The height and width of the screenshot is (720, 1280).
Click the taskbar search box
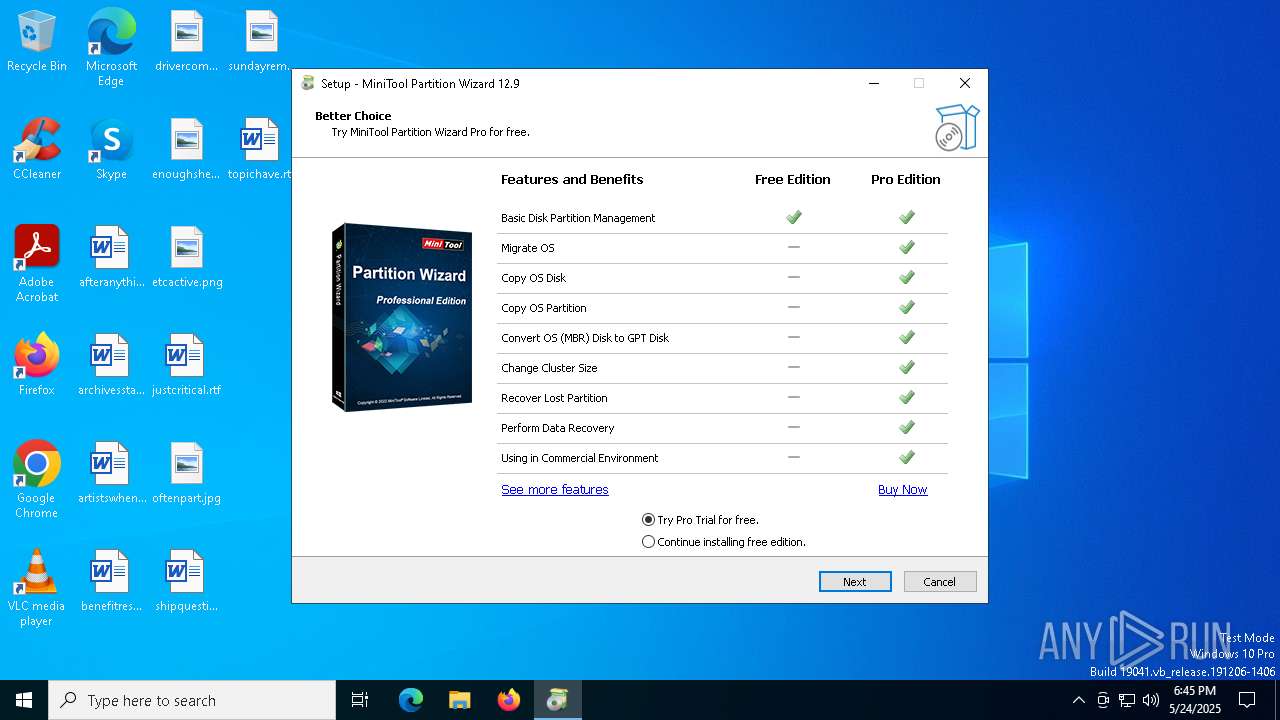coord(192,700)
